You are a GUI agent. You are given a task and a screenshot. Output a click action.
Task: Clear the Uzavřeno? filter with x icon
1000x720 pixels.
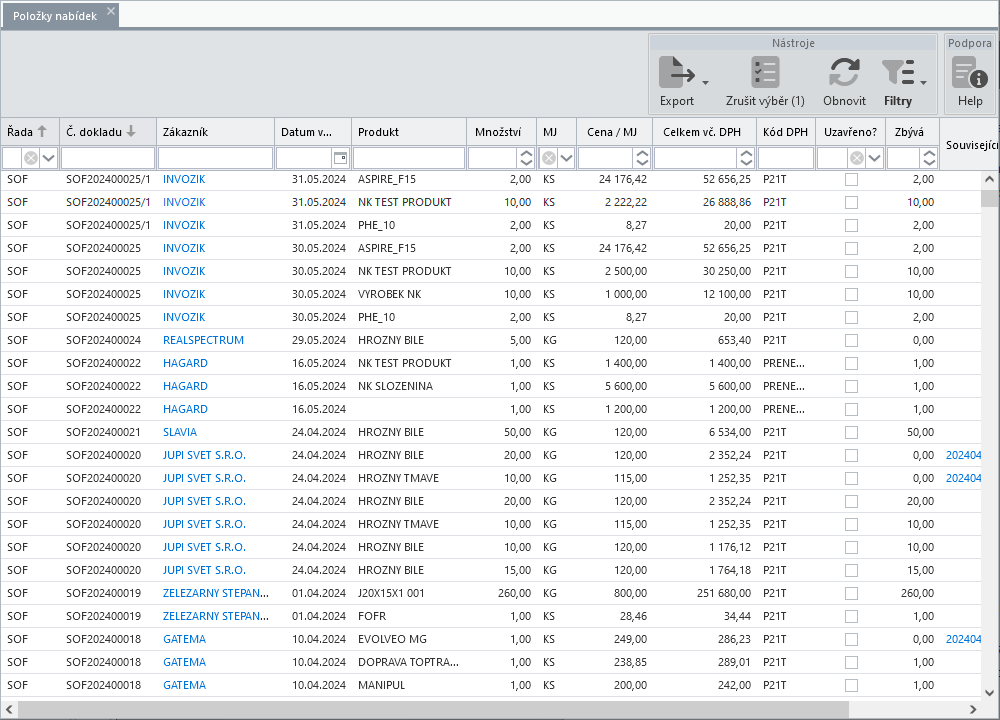point(857,158)
